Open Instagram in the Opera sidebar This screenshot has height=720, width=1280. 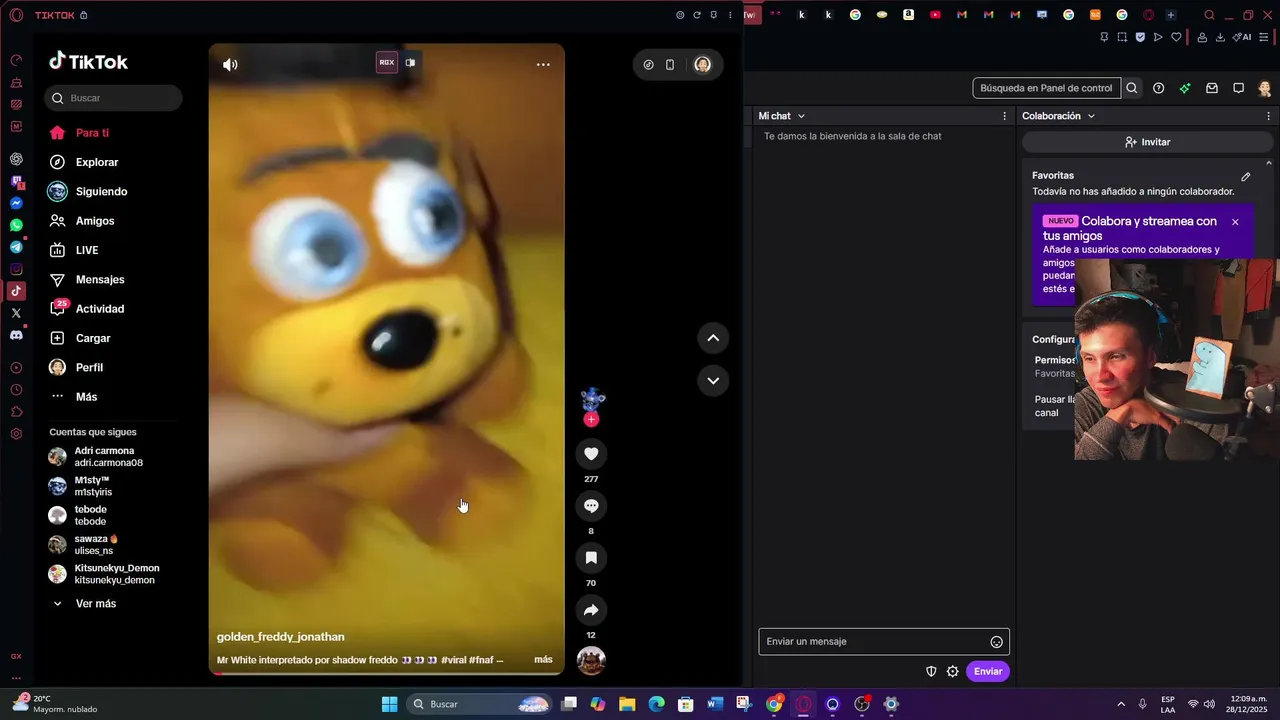[16, 269]
